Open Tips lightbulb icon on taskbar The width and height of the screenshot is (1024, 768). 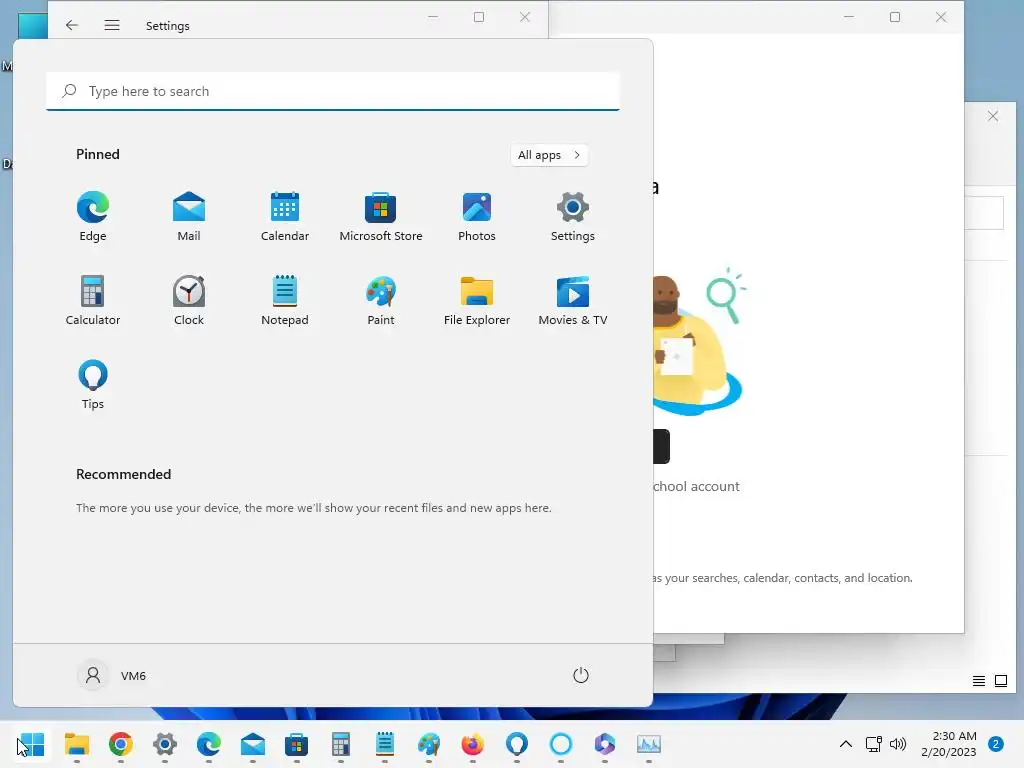pos(517,744)
